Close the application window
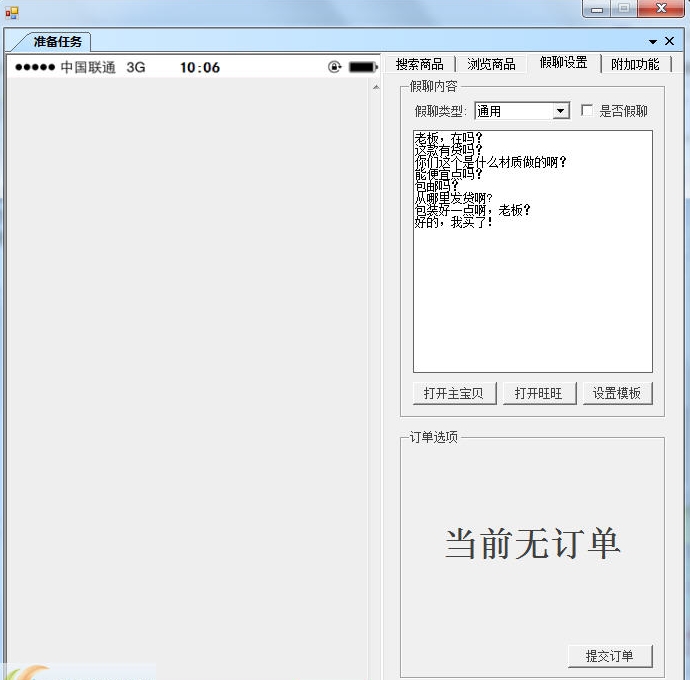This screenshot has height=680, width=690. (x=661, y=8)
